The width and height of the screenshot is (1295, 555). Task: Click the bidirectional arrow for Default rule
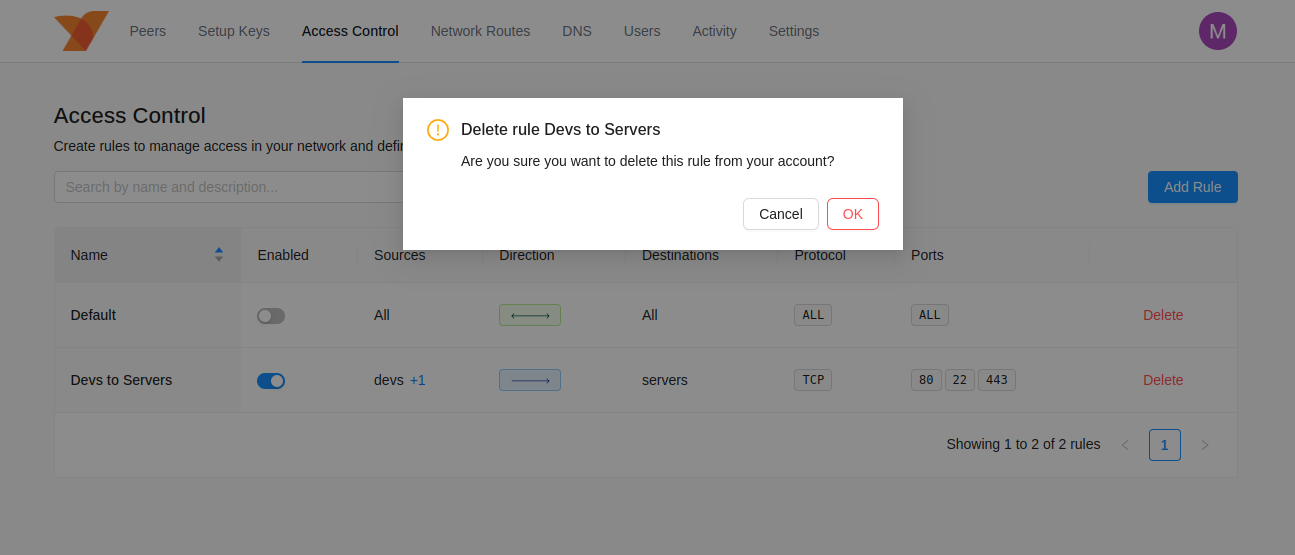[529, 315]
